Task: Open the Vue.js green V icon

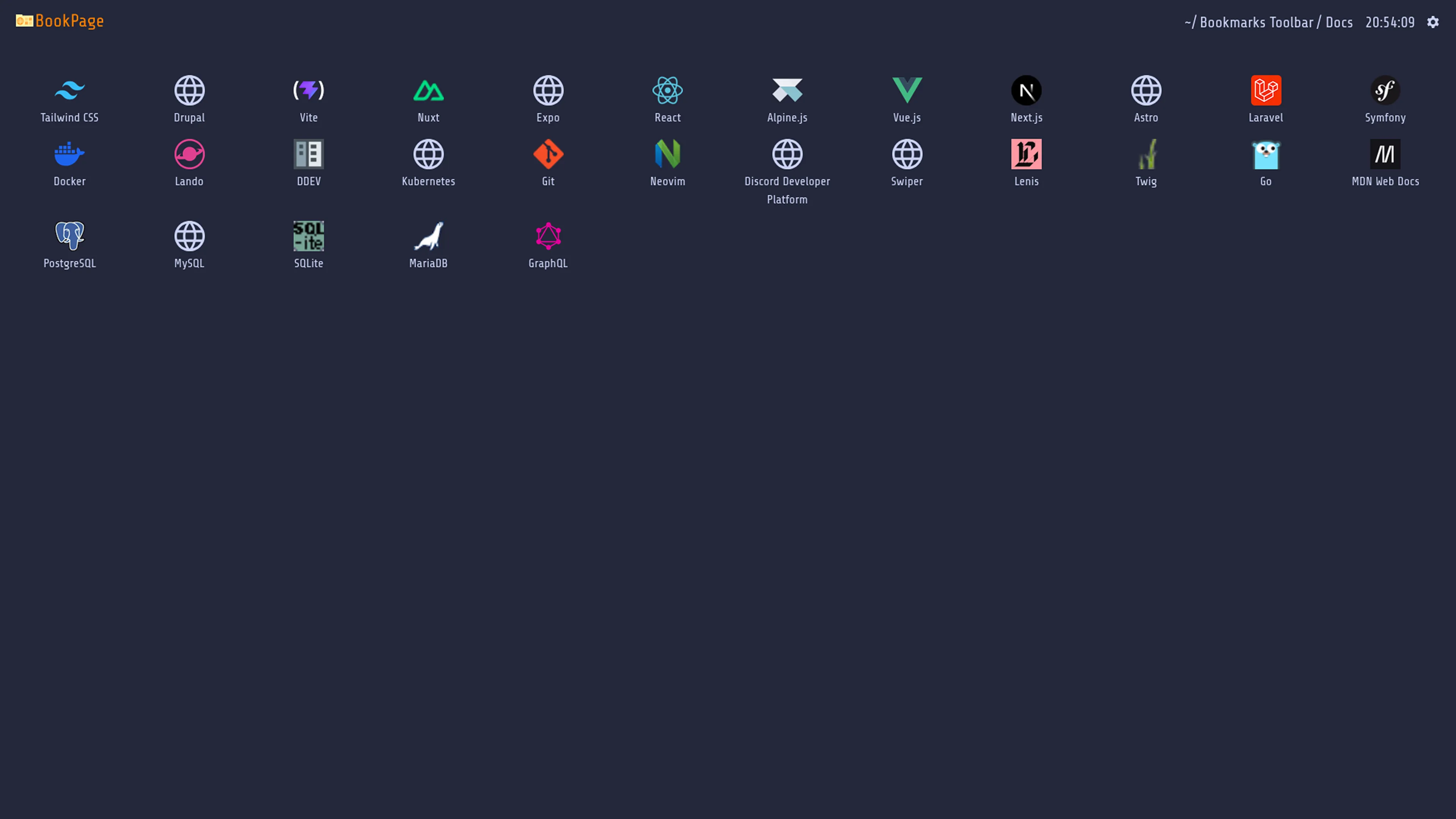Action: pos(907,90)
